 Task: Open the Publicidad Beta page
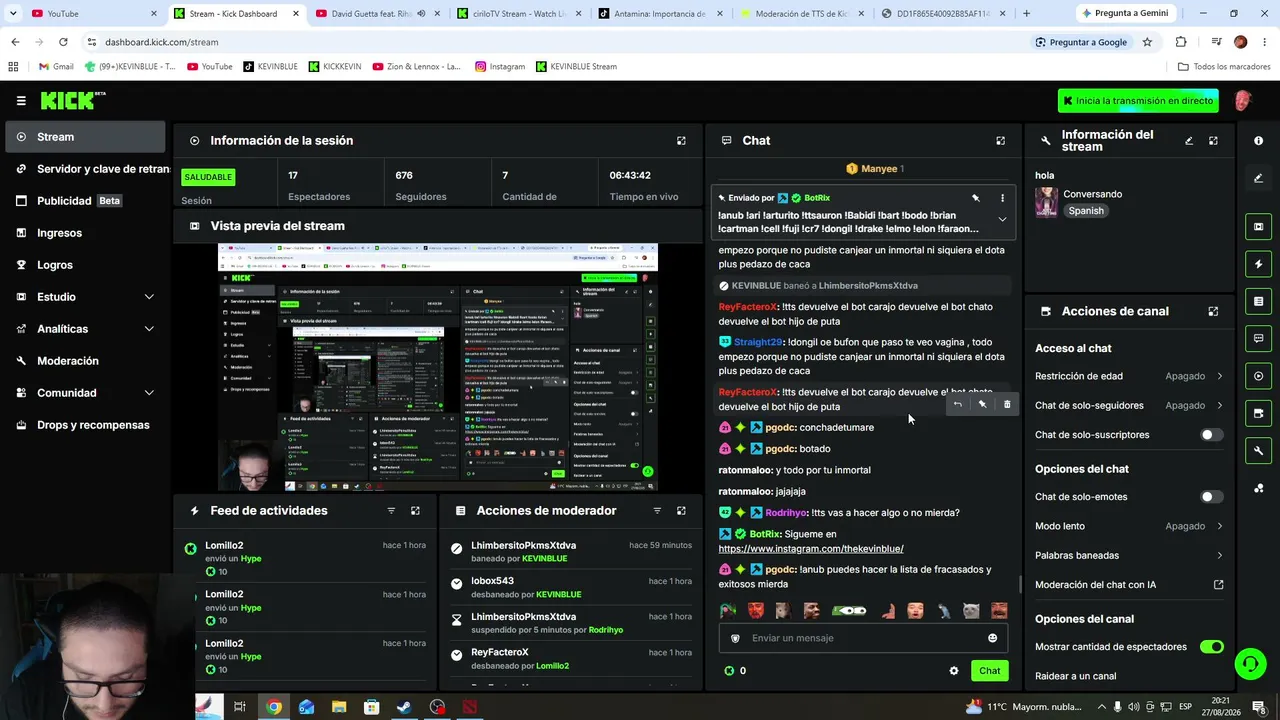coord(85,201)
